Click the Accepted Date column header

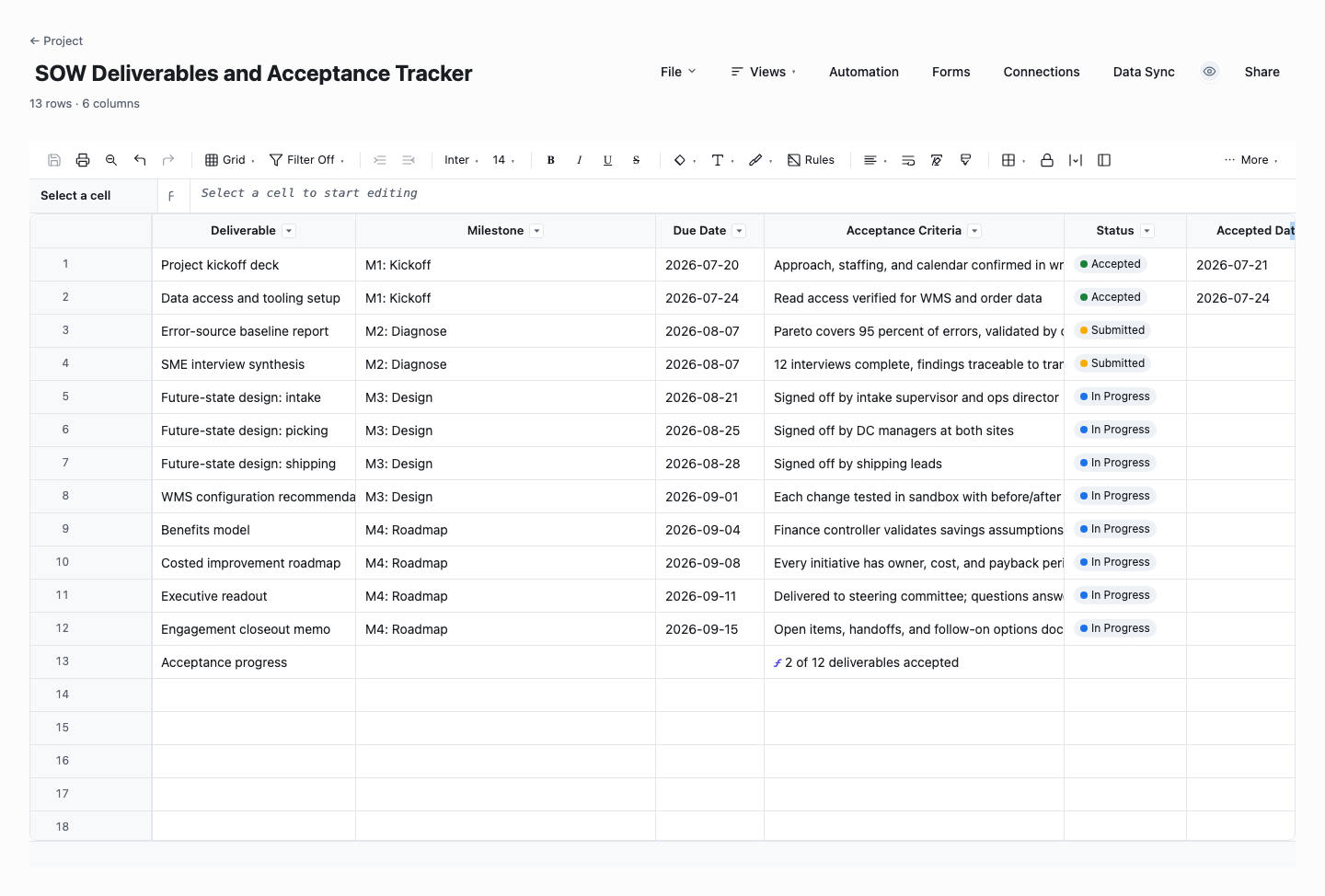click(x=1240, y=231)
